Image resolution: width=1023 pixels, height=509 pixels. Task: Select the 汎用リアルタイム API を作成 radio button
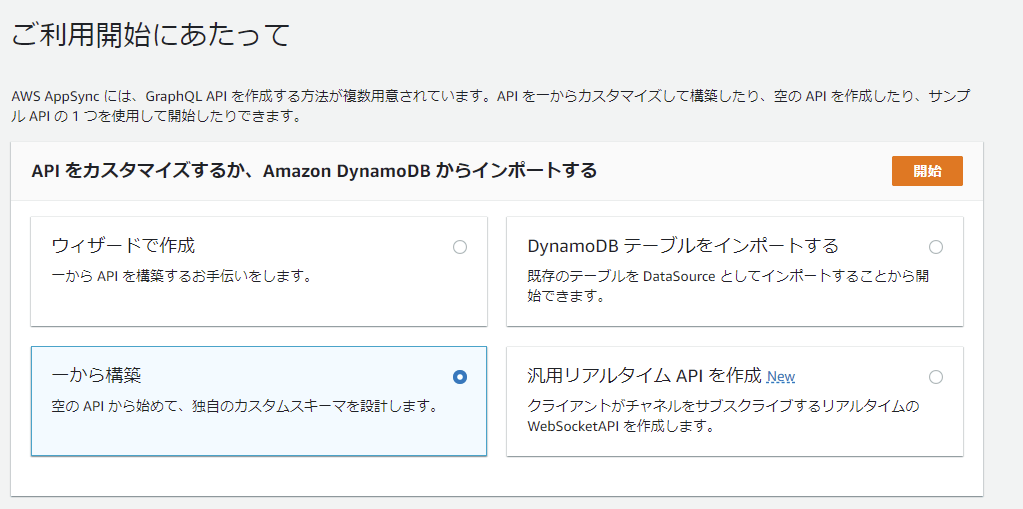point(936,377)
